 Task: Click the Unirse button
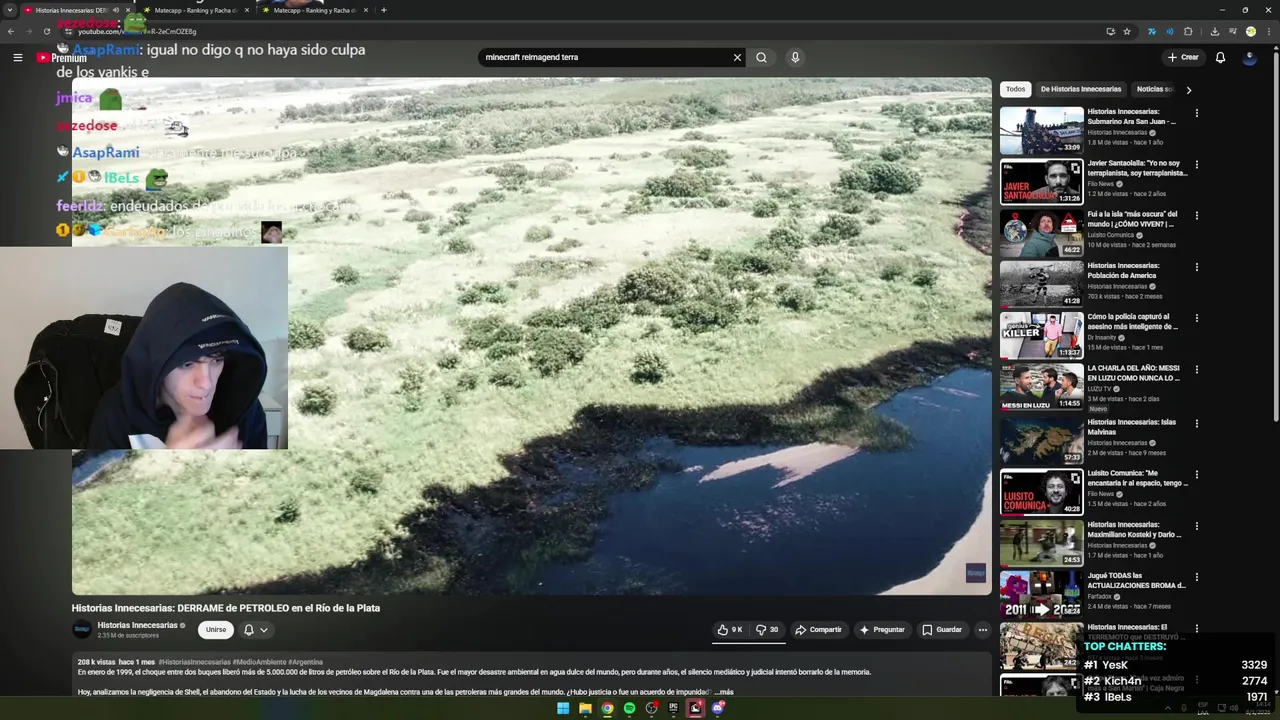216,630
